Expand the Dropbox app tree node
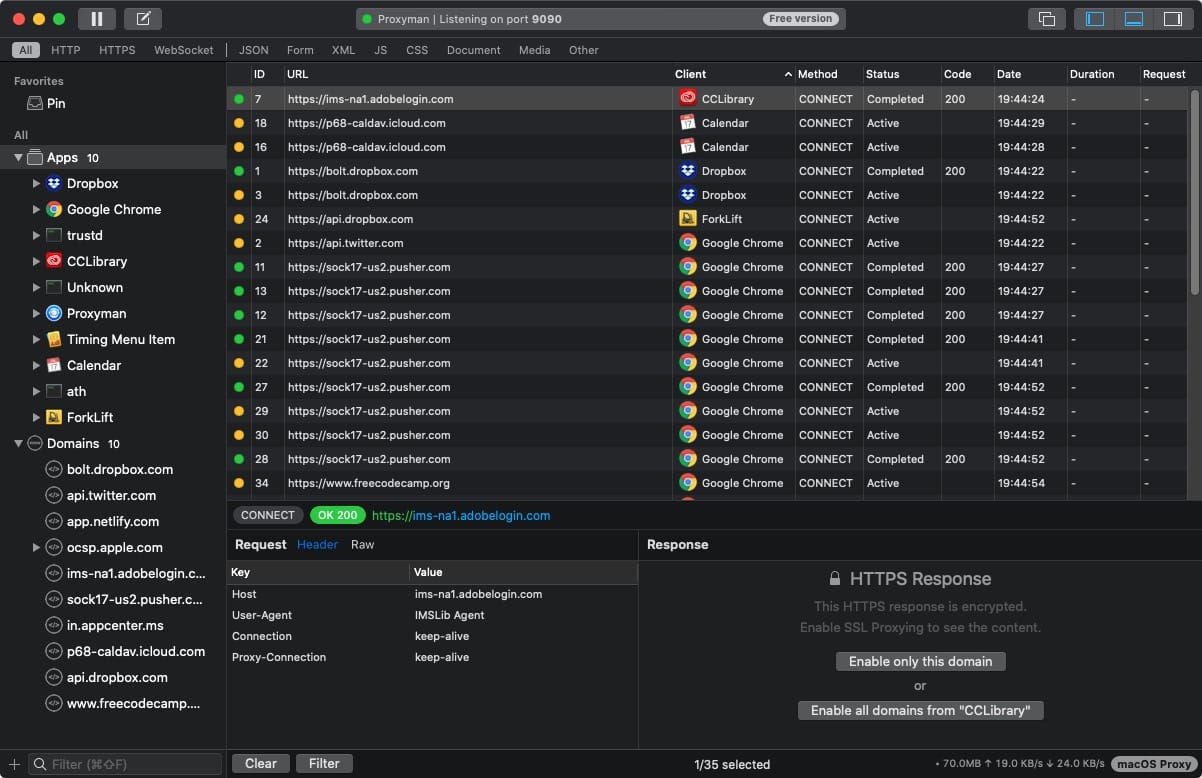The height and width of the screenshot is (778, 1202). tap(36, 183)
